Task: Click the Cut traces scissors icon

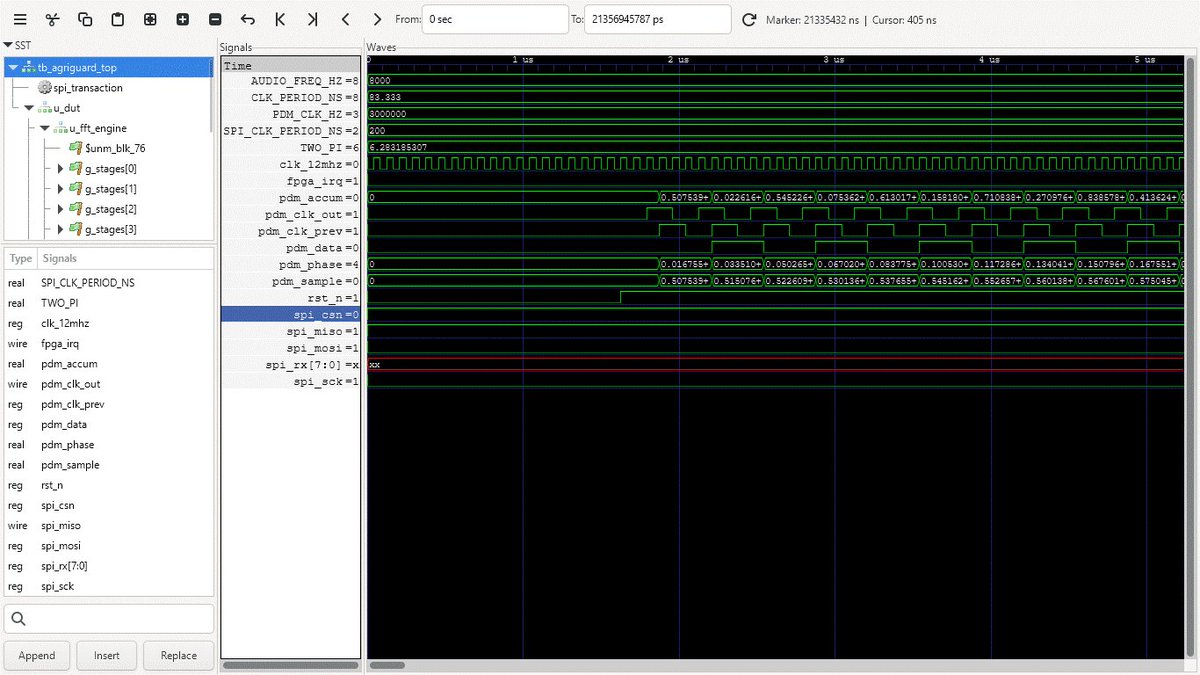Action: coord(53,19)
